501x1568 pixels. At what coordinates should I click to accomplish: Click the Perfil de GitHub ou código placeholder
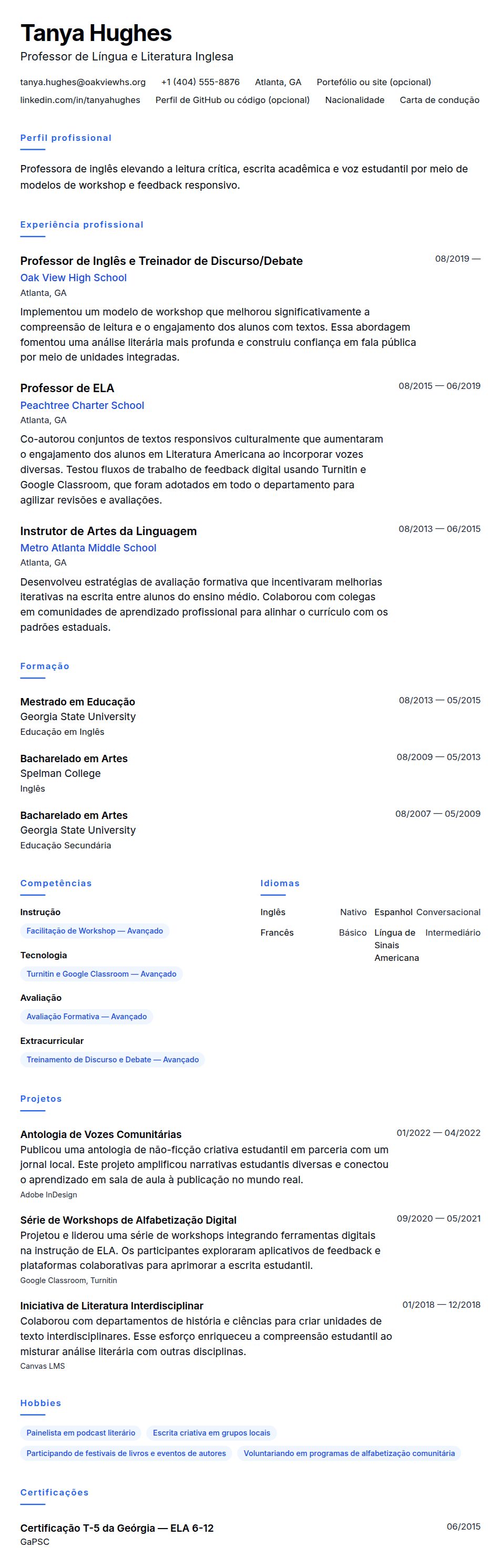click(232, 100)
